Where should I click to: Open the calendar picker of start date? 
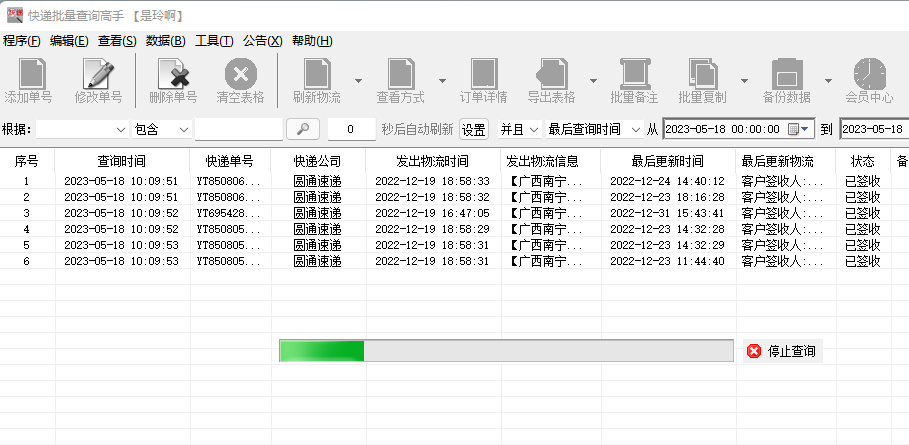coord(799,129)
